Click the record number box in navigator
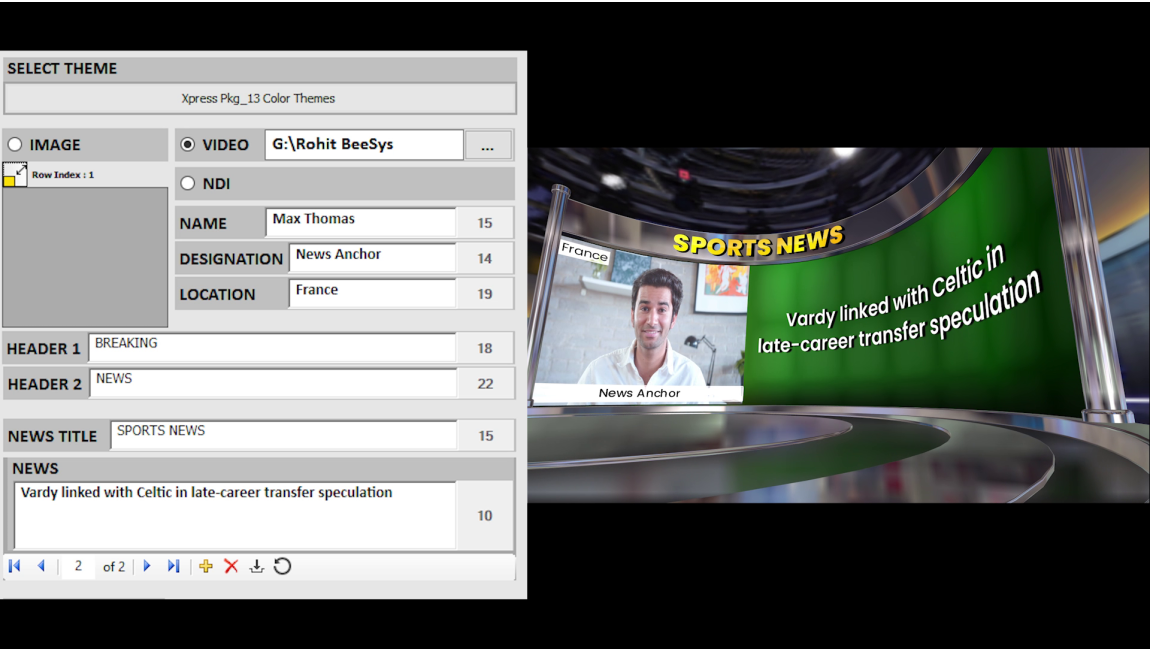1150x650 pixels. (78, 566)
